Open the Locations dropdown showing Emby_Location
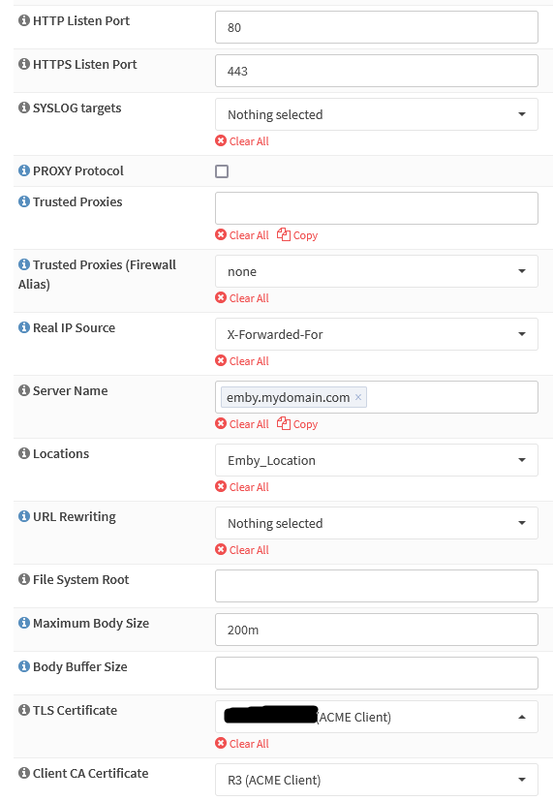Viewport: 553px width, 800px height. coord(376,460)
